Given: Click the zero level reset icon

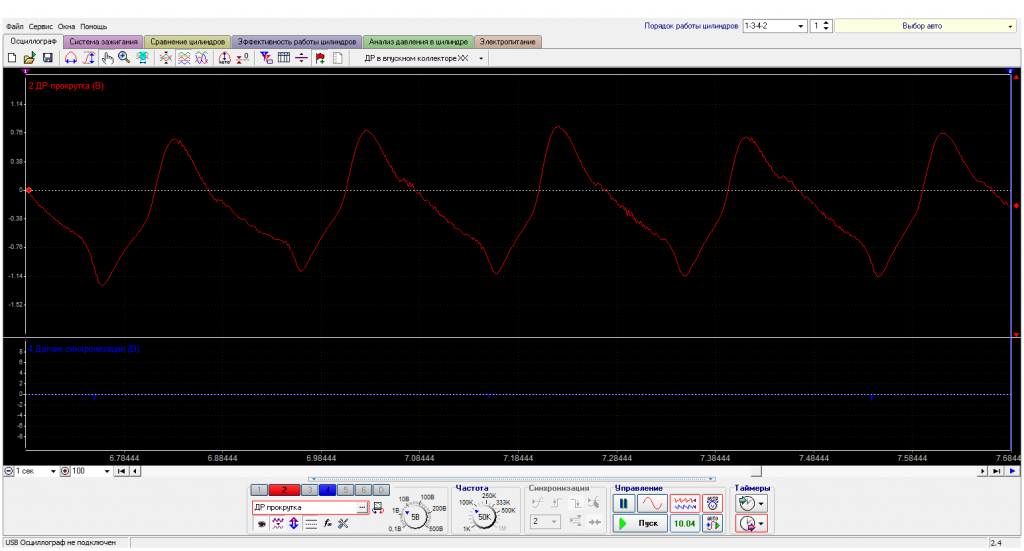Looking at the screenshot, I should (x=242, y=58).
